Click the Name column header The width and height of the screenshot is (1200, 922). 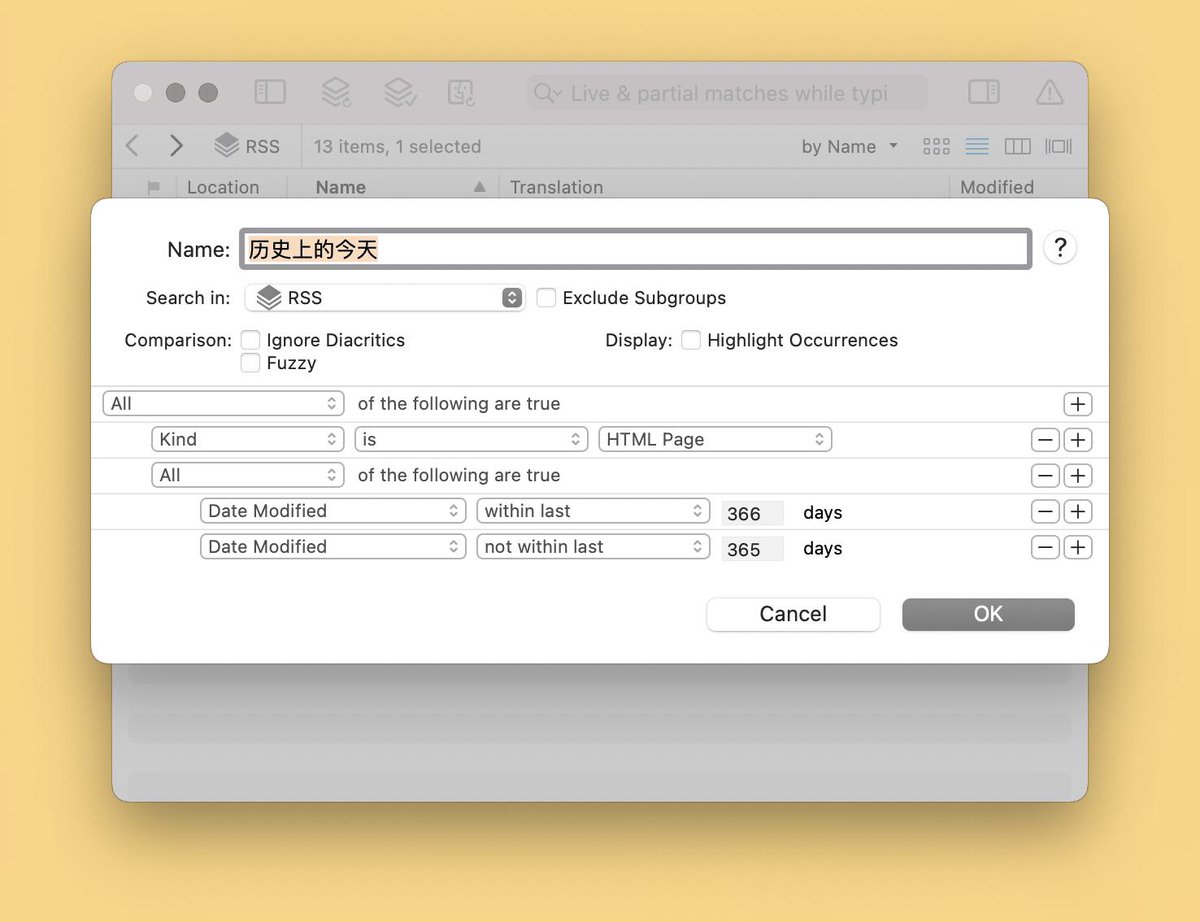340,187
